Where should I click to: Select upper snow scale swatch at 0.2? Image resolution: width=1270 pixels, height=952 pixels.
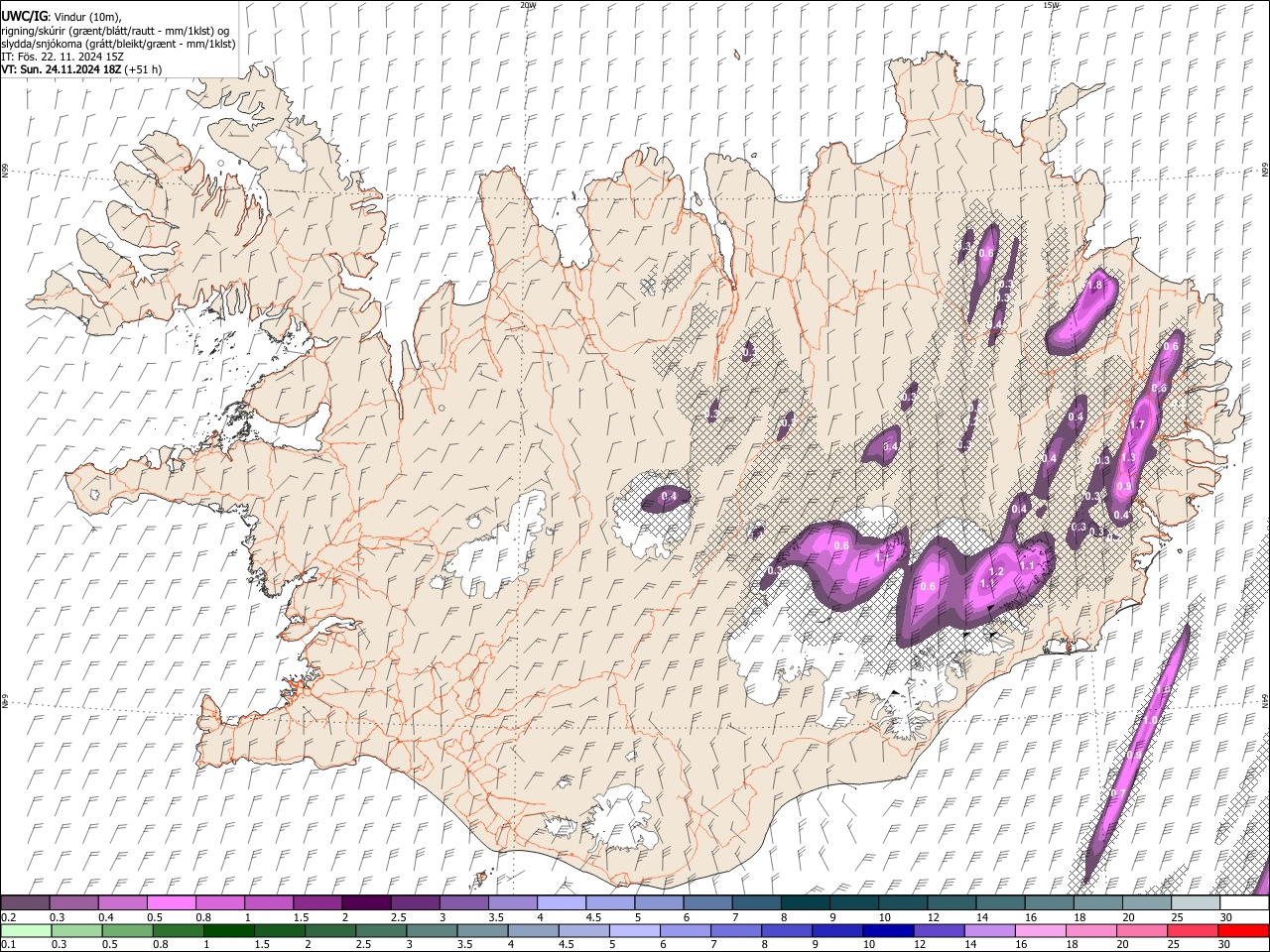pyautogui.click(x=25, y=903)
